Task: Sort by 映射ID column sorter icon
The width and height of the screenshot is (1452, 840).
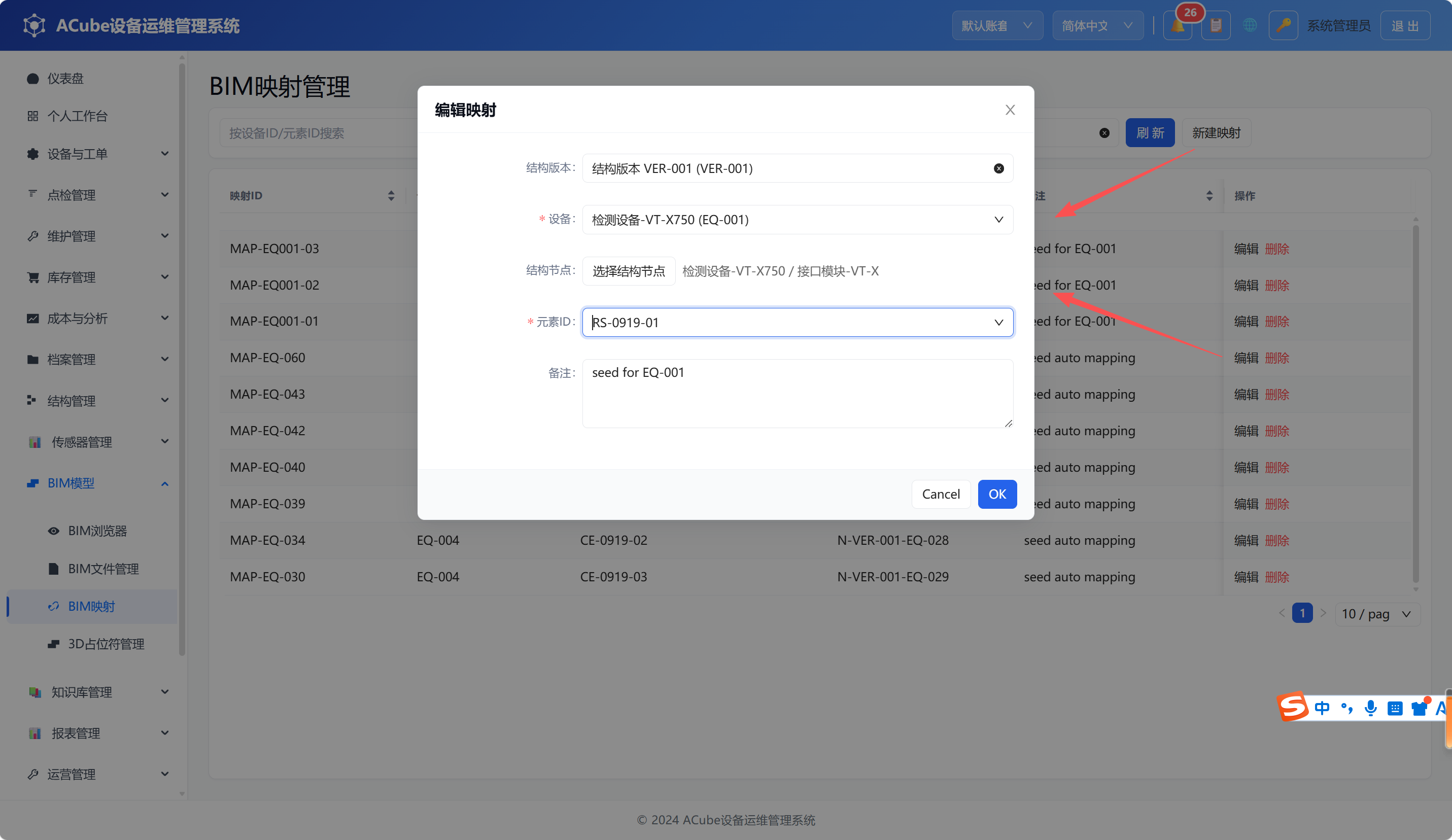Action: tap(391, 196)
